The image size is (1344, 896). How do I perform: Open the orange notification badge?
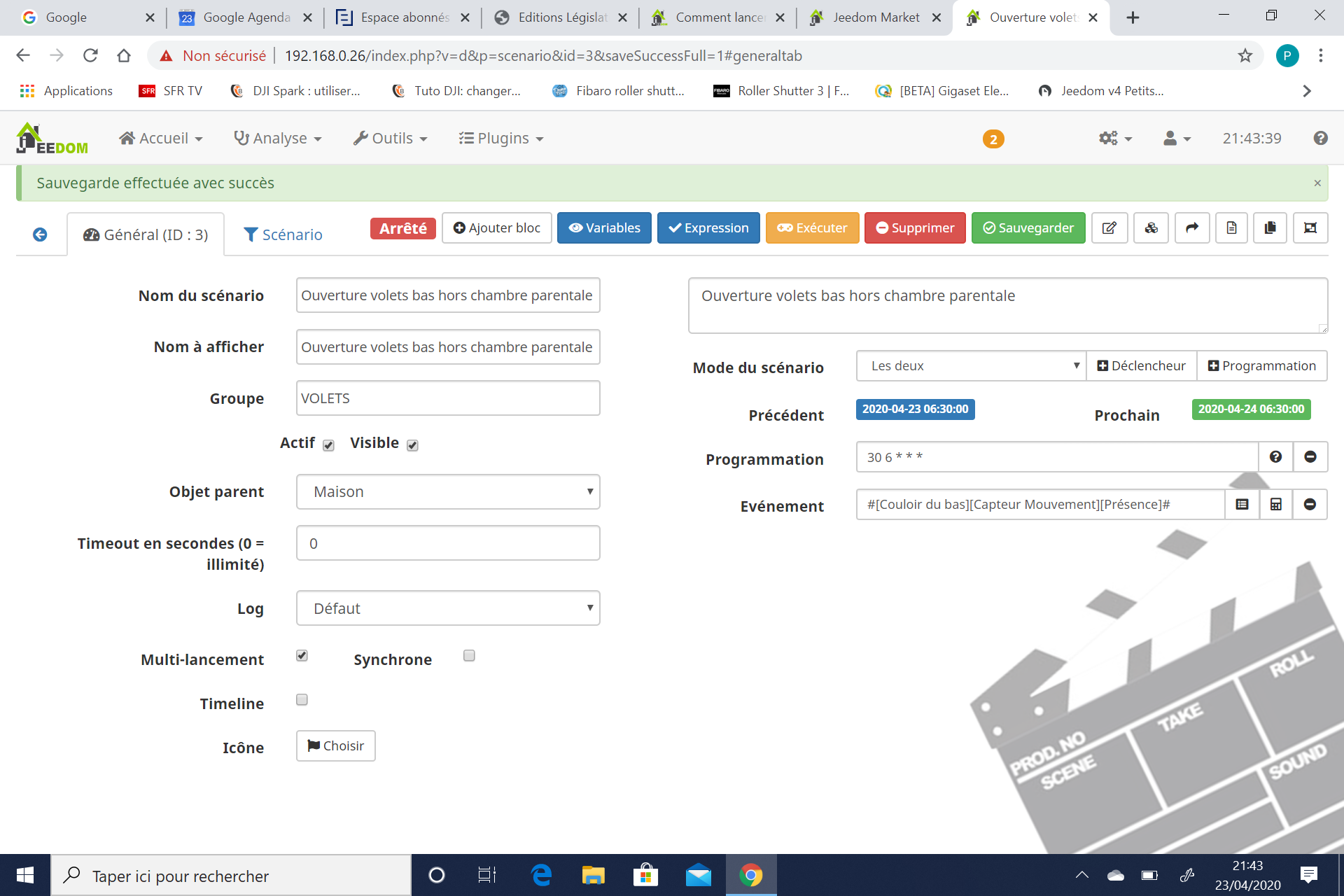(993, 139)
